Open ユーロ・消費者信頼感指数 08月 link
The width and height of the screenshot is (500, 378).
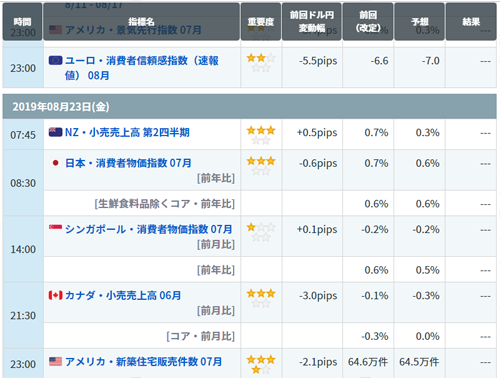tap(142, 68)
